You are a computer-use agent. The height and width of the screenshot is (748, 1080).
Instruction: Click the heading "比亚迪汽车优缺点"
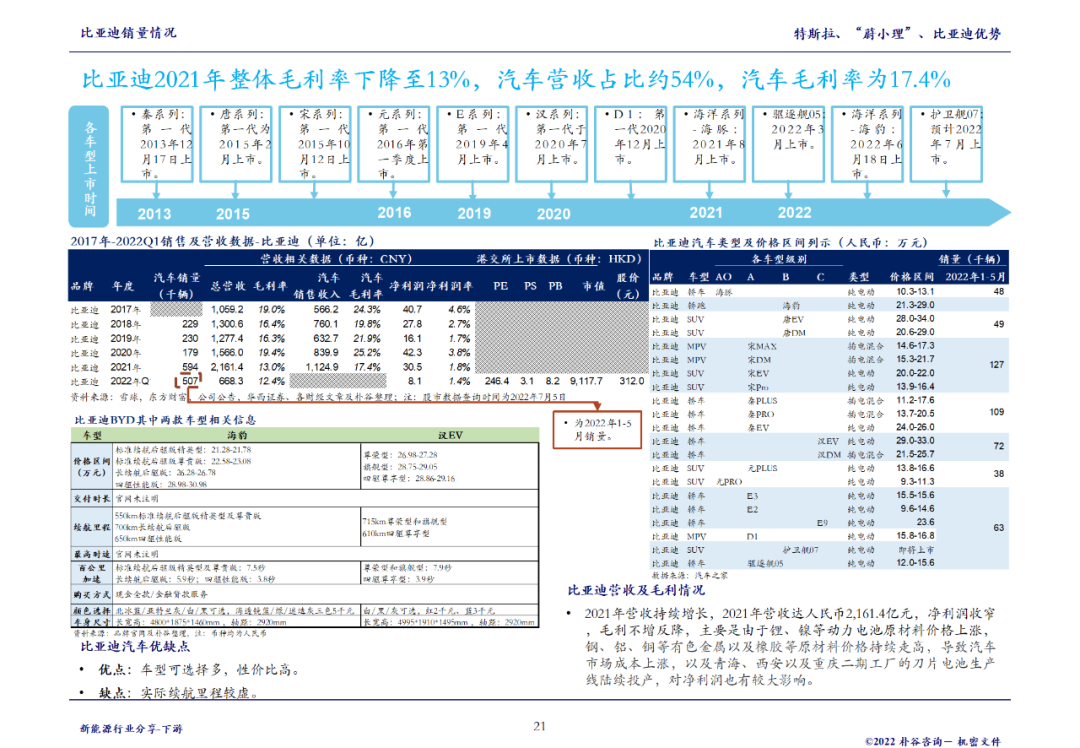(135, 647)
